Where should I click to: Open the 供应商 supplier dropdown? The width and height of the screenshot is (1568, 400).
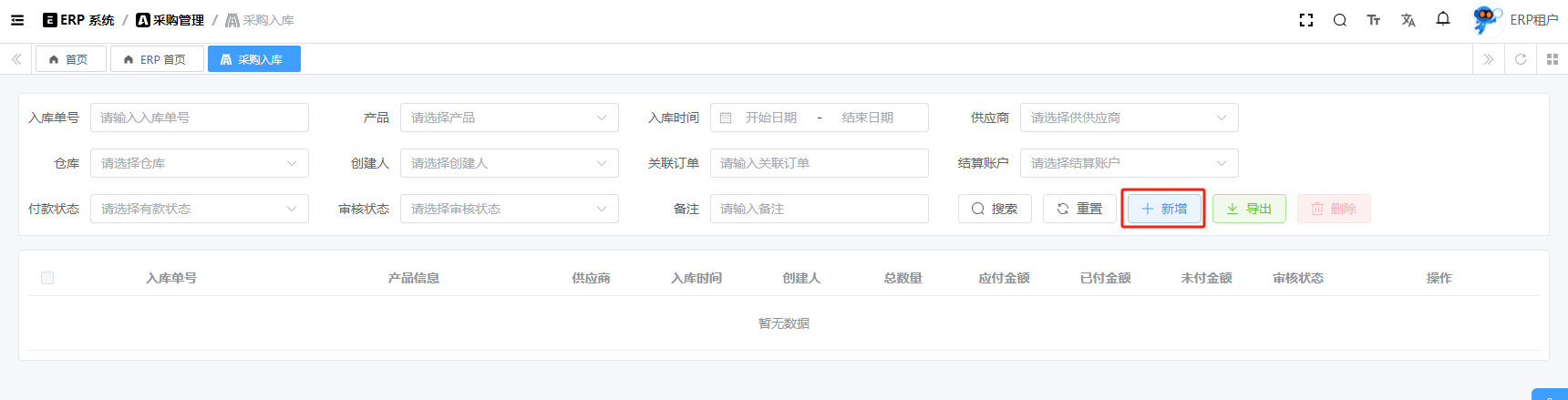pos(1129,118)
